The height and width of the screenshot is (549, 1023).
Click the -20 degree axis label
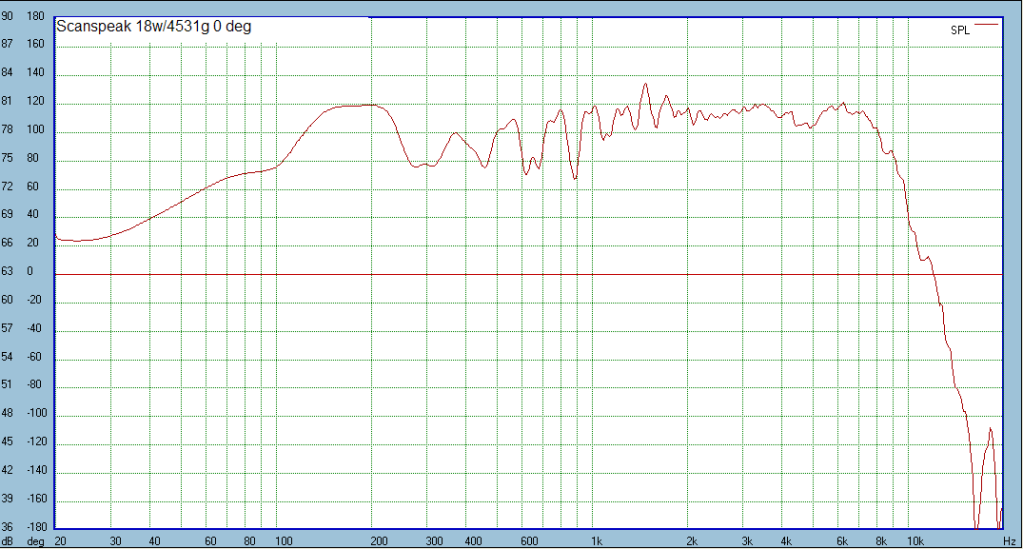(34, 300)
